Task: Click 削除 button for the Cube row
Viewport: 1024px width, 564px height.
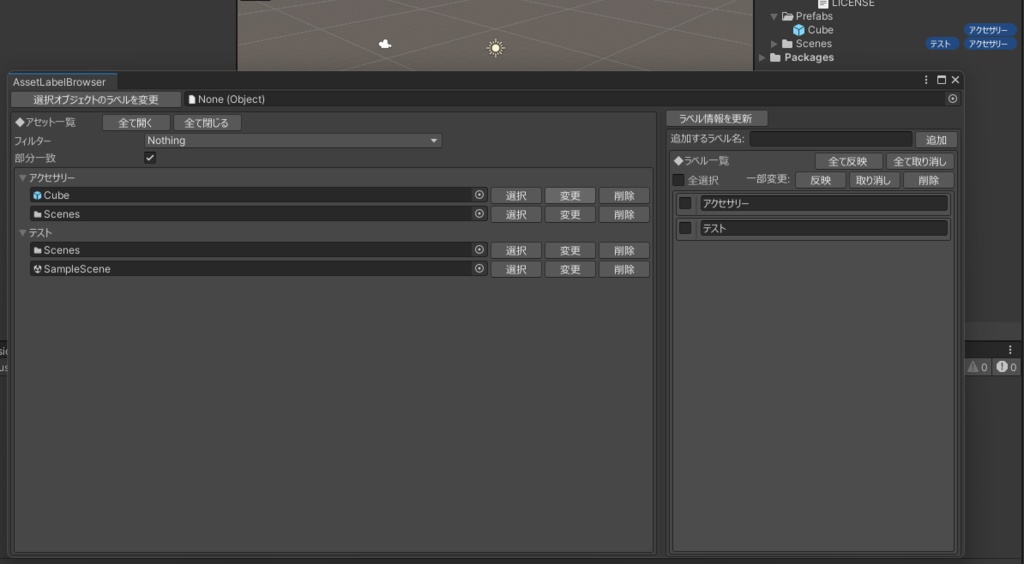Action: coord(624,196)
